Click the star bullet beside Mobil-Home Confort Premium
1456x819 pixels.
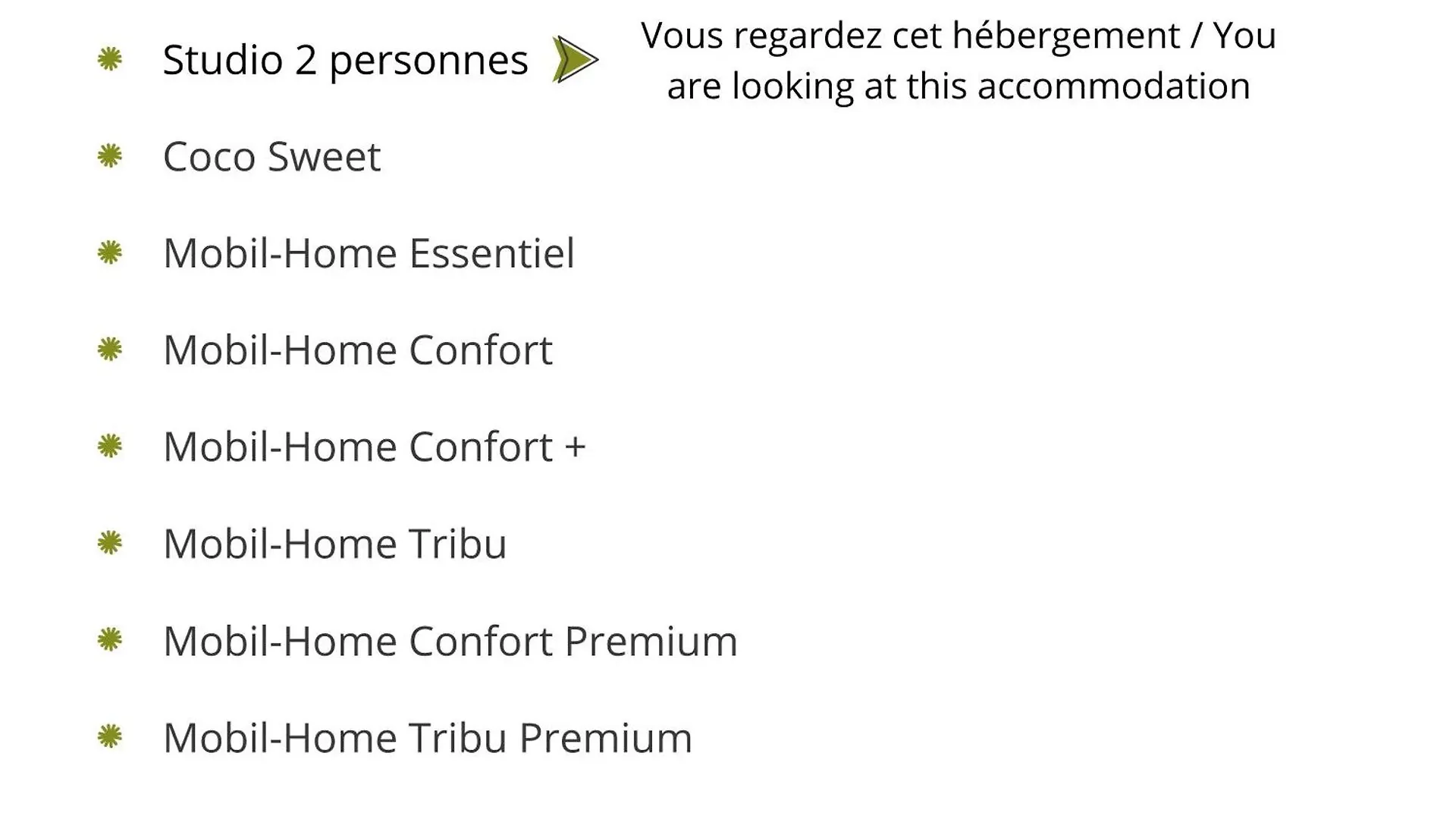(110, 640)
